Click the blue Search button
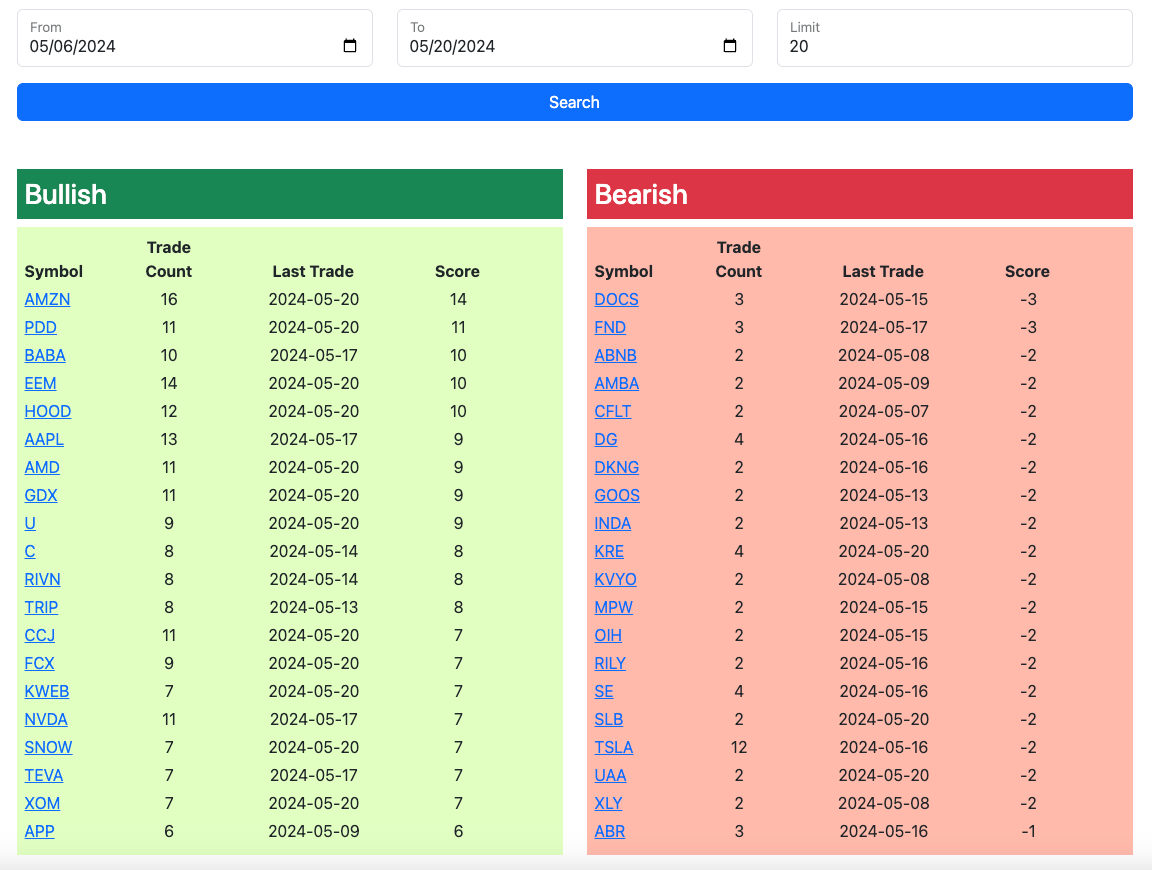Image resolution: width=1152 pixels, height=870 pixels. (x=575, y=102)
